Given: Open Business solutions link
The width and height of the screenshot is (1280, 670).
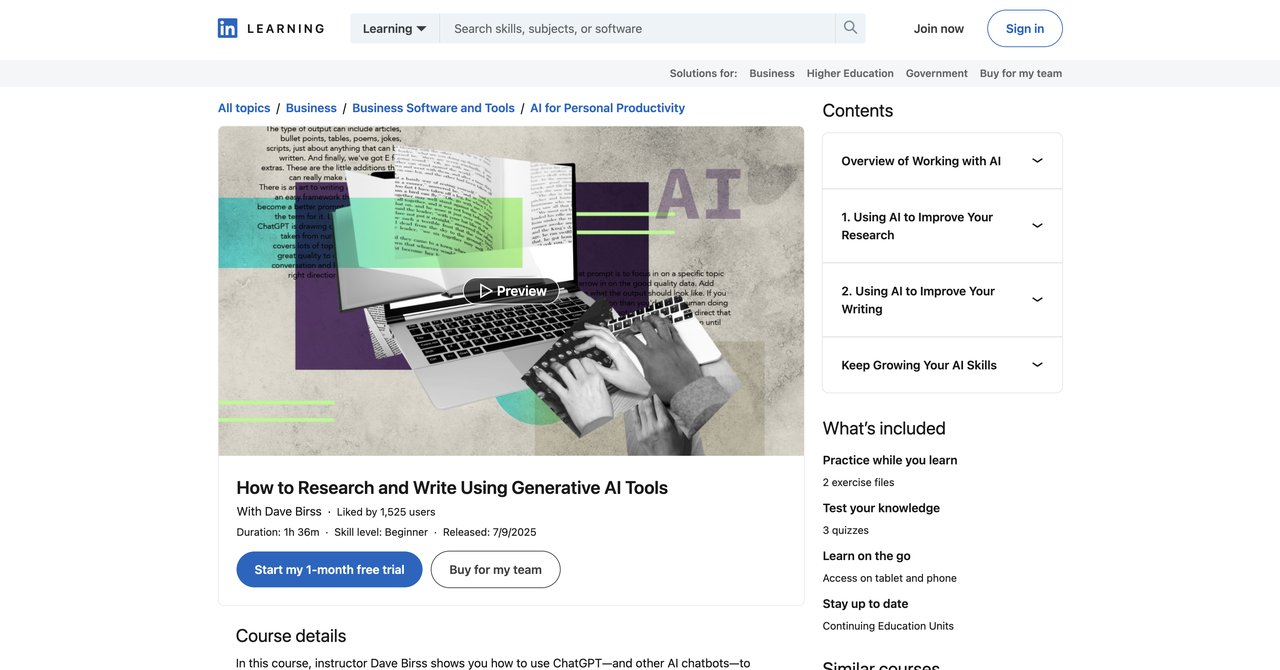Looking at the screenshot, I should pyautogui.click(x=772, y=73).
